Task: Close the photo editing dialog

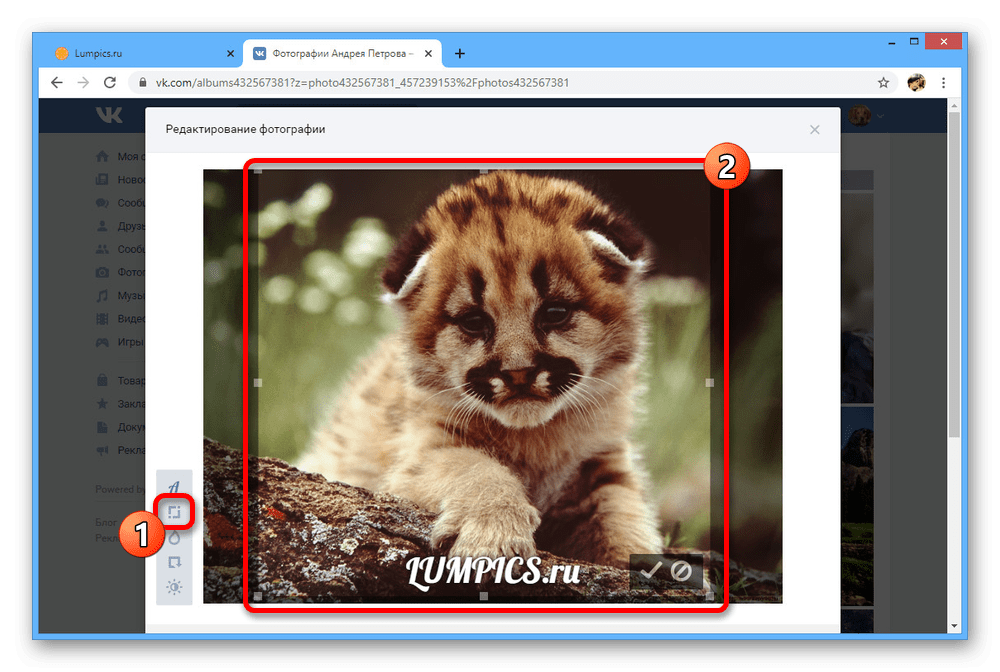Action: coord(814,129)
